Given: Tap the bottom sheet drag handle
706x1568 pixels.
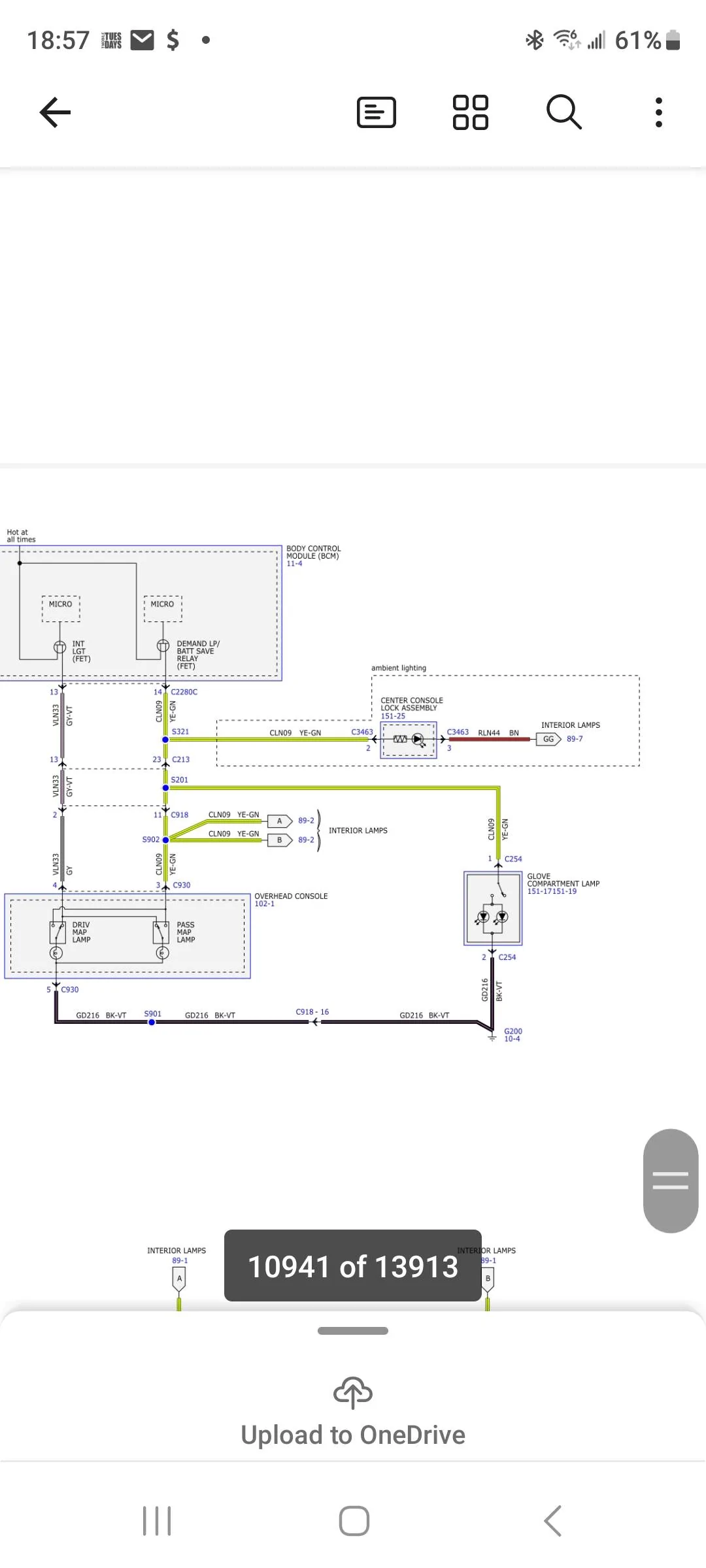Looking at the screenshot, I should [x=353, y=1331].
